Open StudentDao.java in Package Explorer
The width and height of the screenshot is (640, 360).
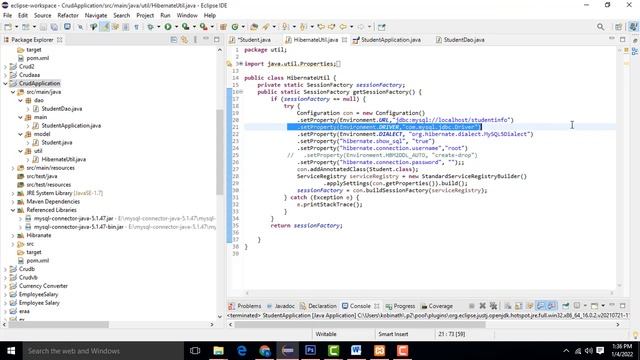click(62, 109)
